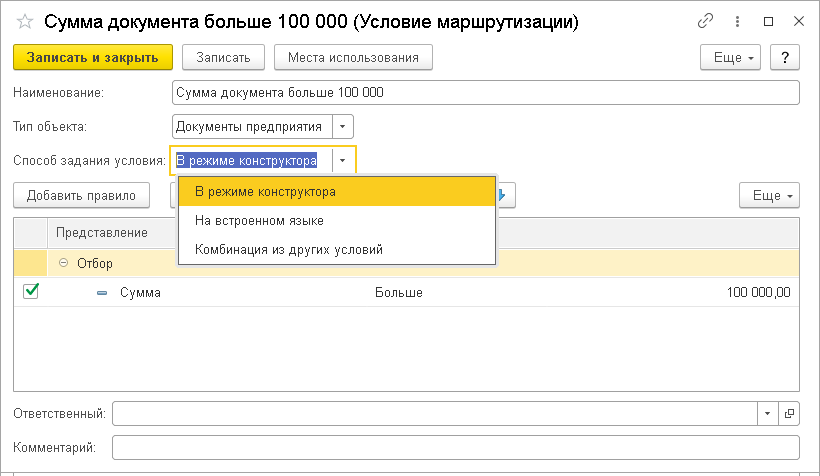
Task: Expand the Ответственный field dropdown arrow
Action: [768, 413]
